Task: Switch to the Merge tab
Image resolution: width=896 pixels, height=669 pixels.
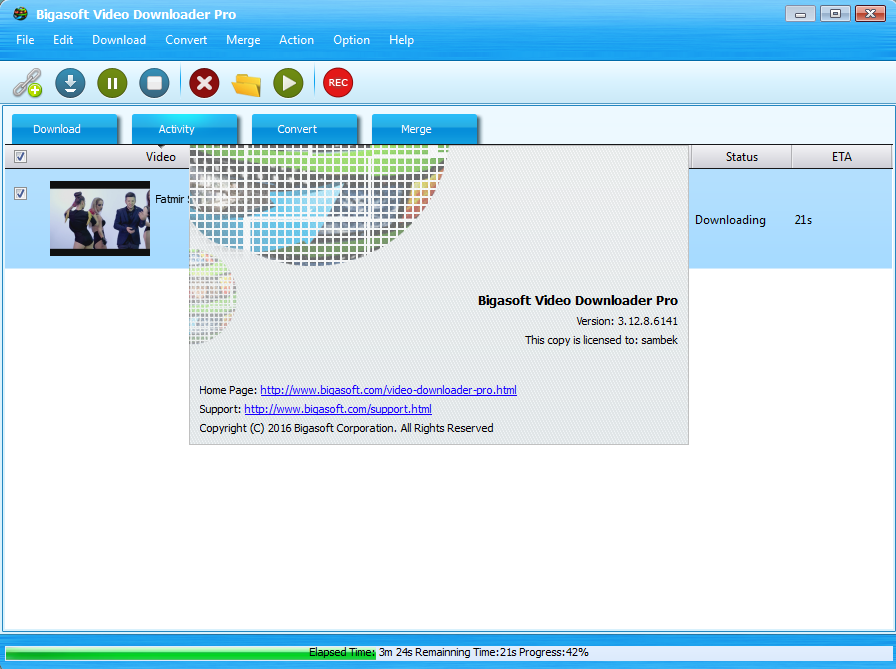Action: (425, 129)
